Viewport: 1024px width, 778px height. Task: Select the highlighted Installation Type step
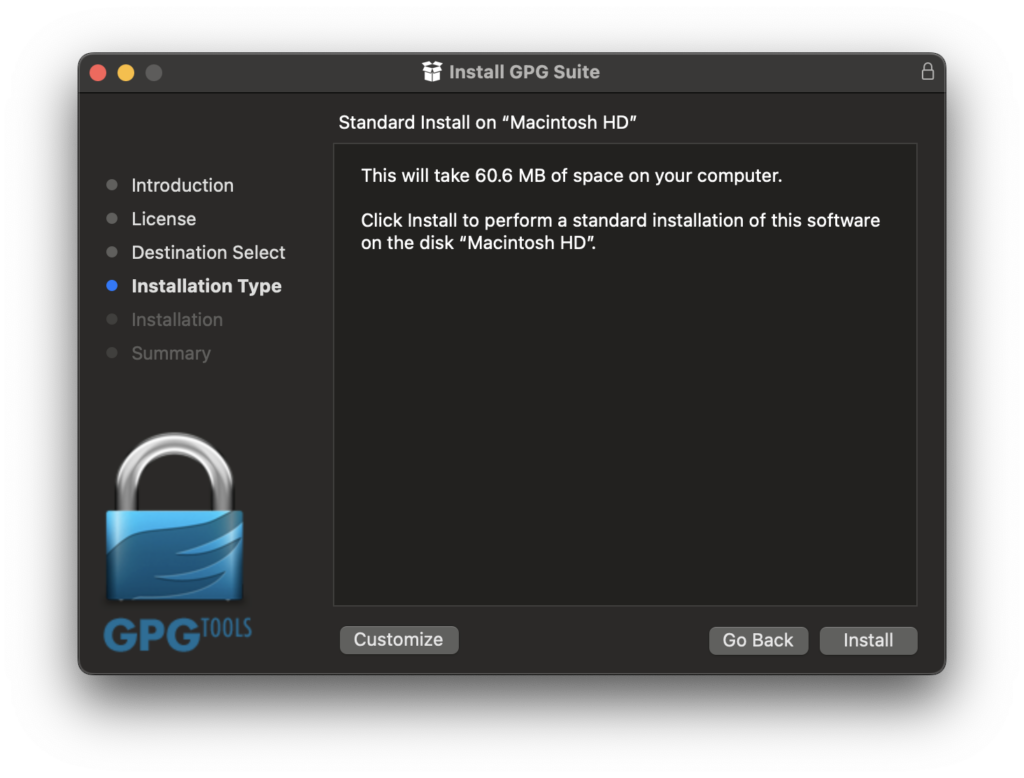point(206,286)
